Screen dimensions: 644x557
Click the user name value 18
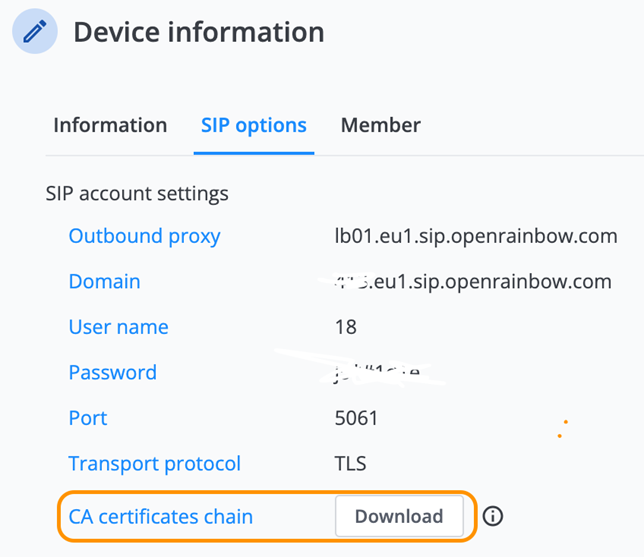[346, 327]
